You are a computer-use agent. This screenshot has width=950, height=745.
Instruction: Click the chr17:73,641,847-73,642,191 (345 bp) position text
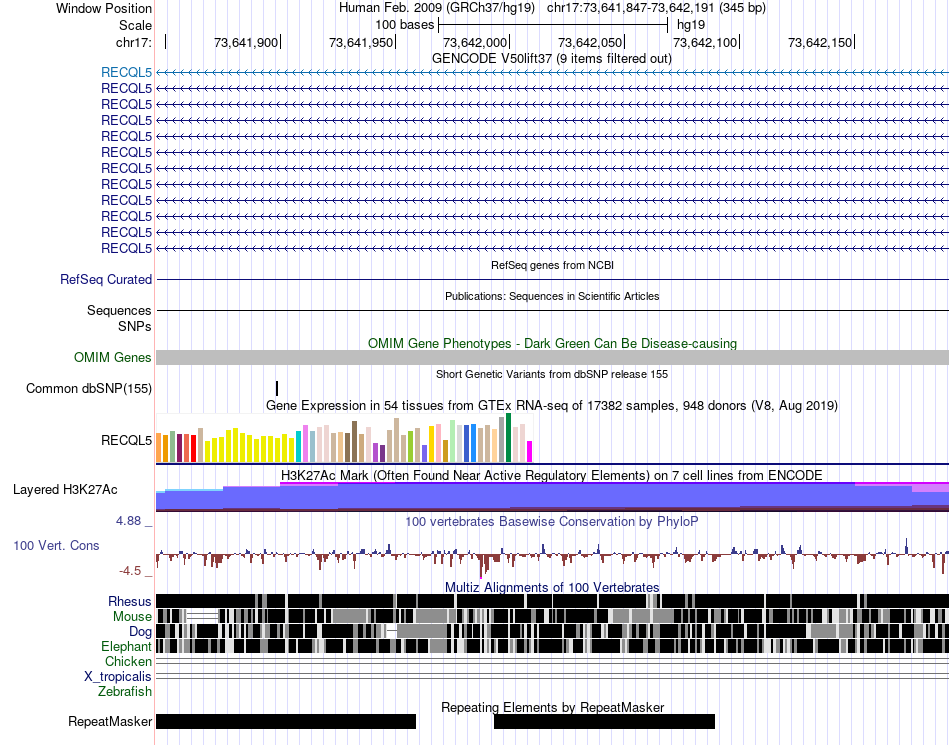tap(656, 8)
